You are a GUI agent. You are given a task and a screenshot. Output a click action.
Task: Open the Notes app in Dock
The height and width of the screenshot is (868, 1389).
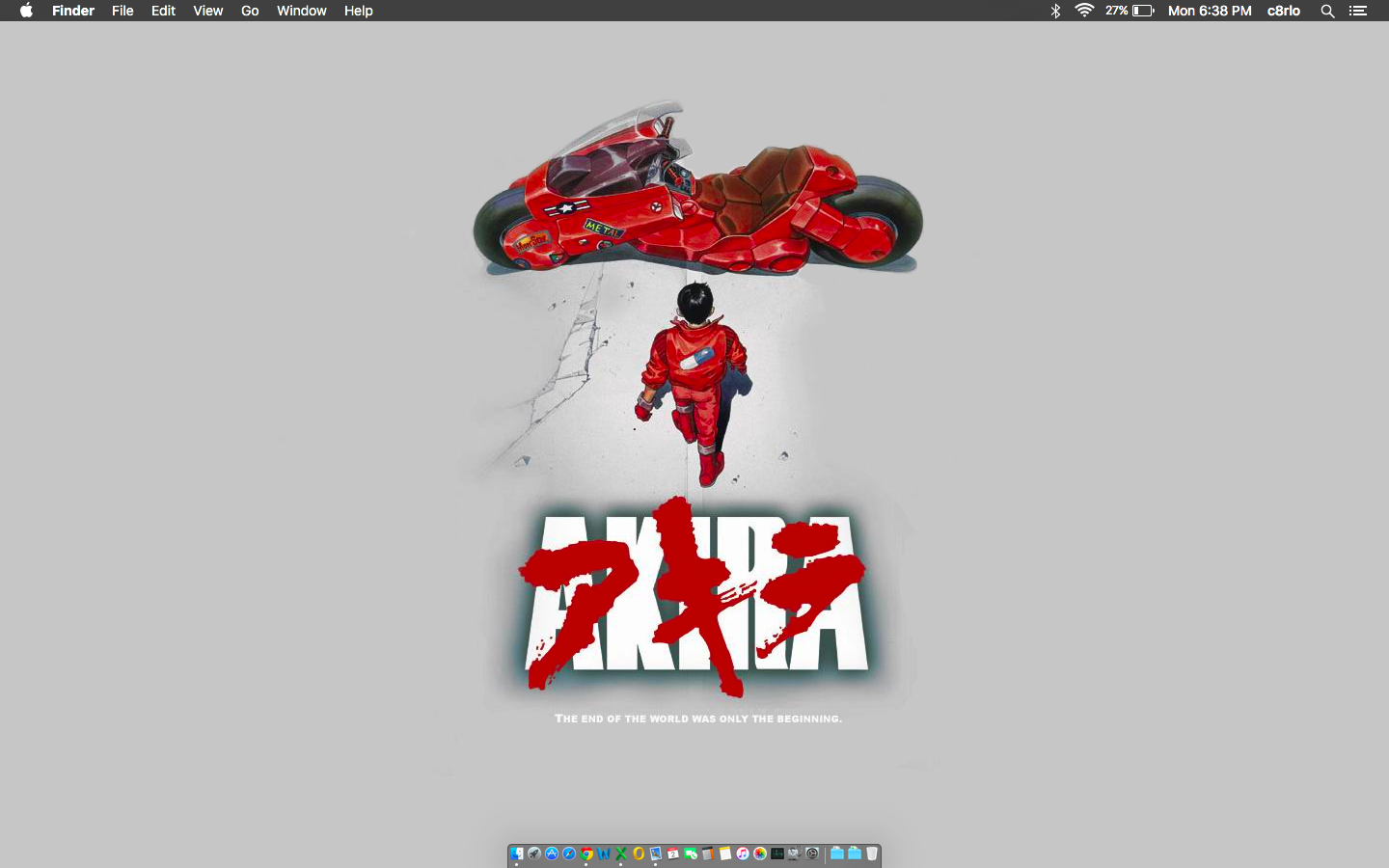pyautogui.click(x=725, y=854)
